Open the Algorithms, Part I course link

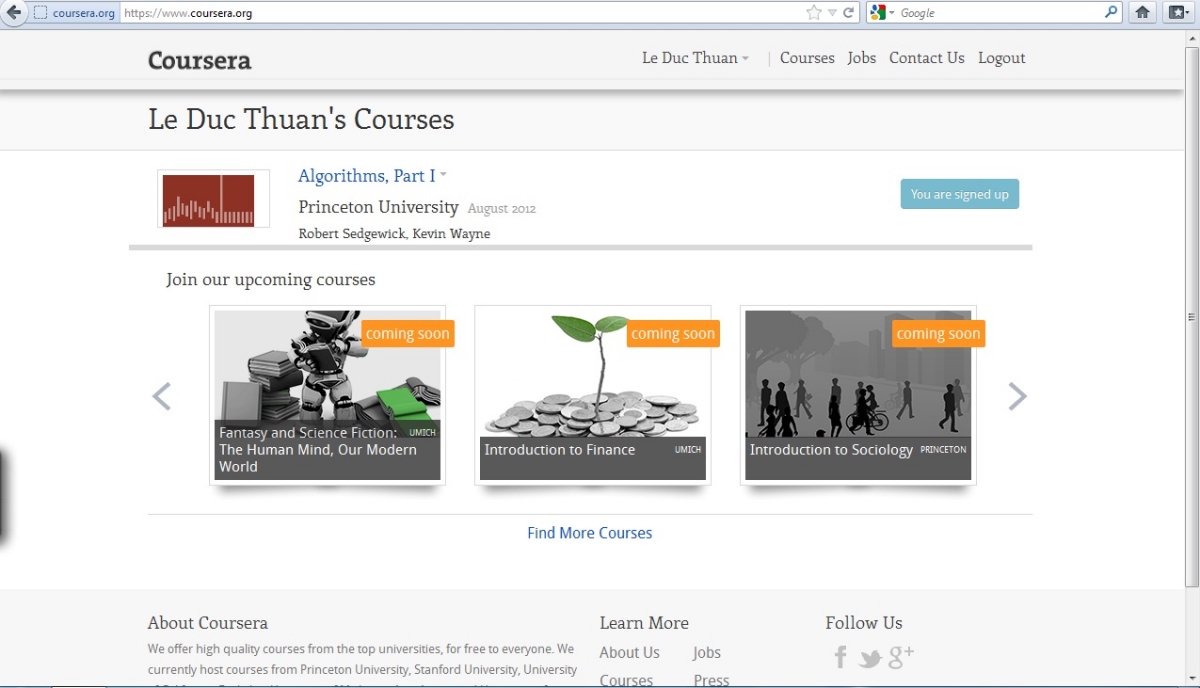366,176
